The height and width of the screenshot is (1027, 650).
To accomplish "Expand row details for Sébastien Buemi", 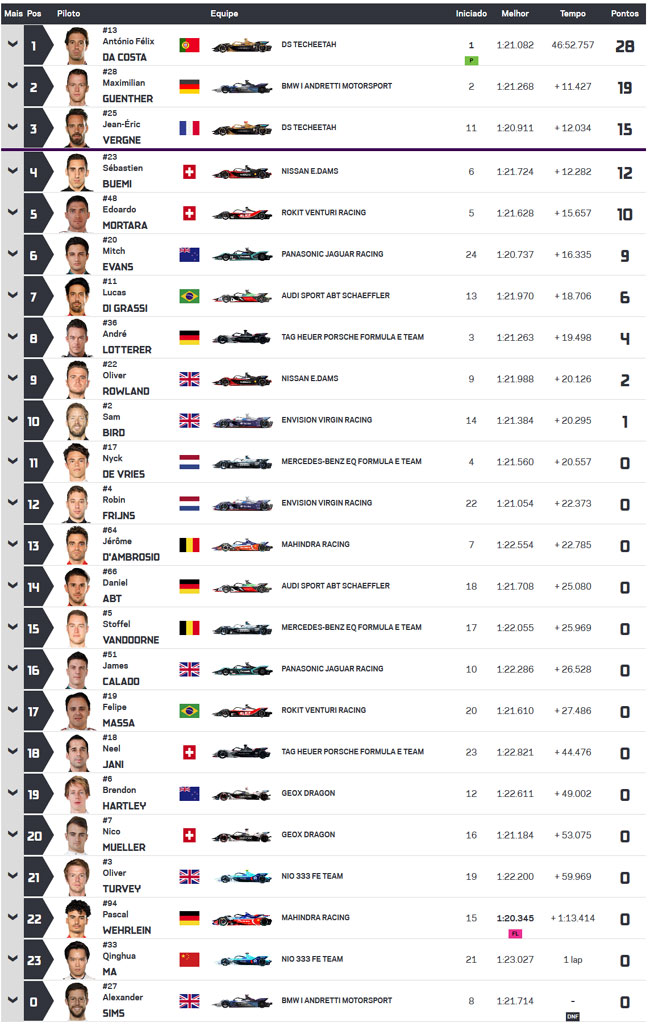I will point(12,170).
